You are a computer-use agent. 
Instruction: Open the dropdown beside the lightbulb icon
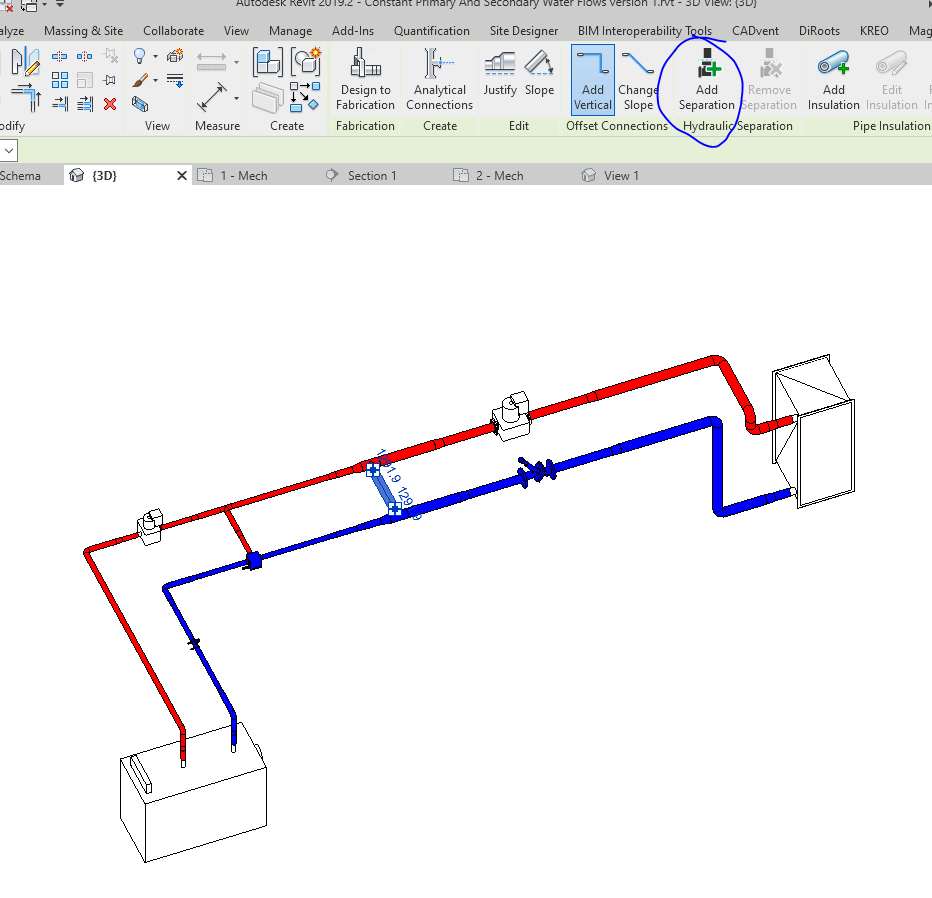155,56
